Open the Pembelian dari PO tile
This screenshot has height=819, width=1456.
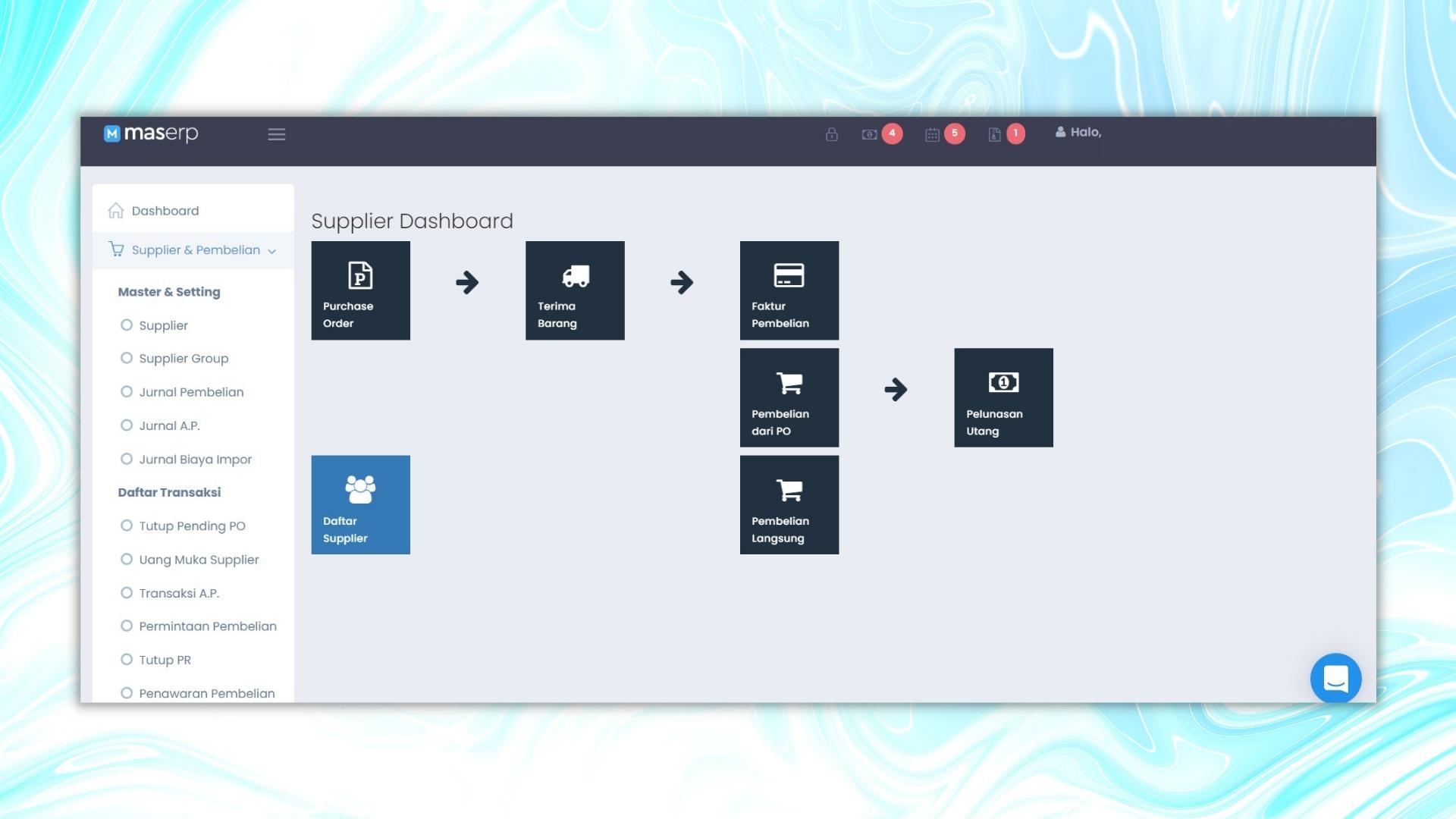coord(789,397)
